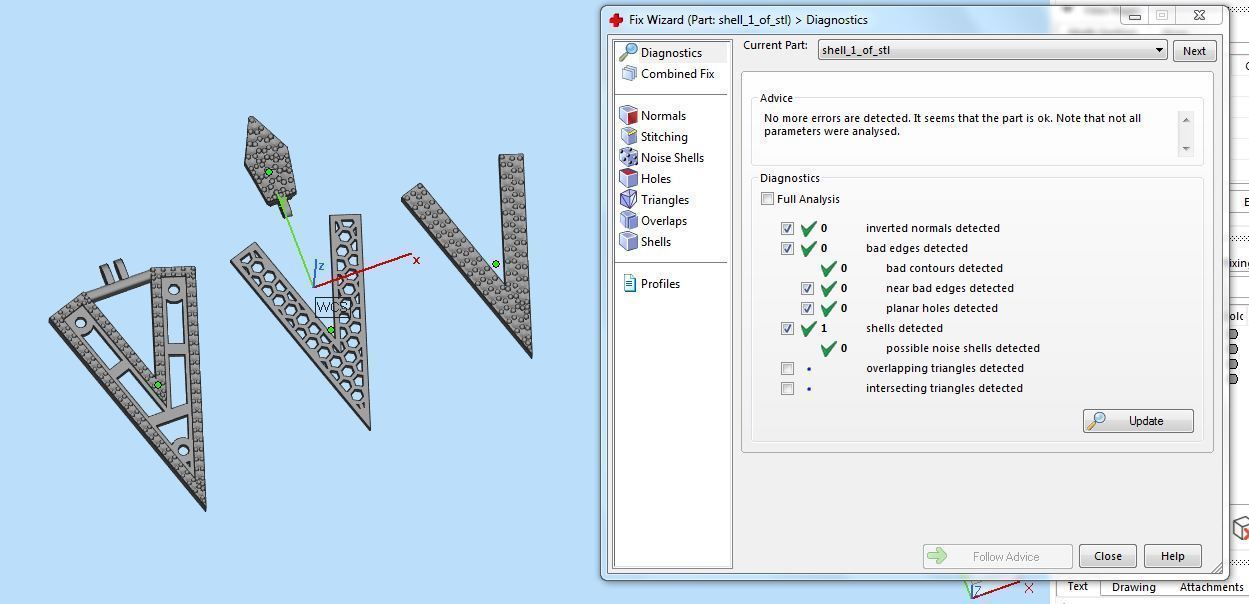Uncheck bad edges detection
The height and width of the screenshot is (604, 1249).
point(787,248)
